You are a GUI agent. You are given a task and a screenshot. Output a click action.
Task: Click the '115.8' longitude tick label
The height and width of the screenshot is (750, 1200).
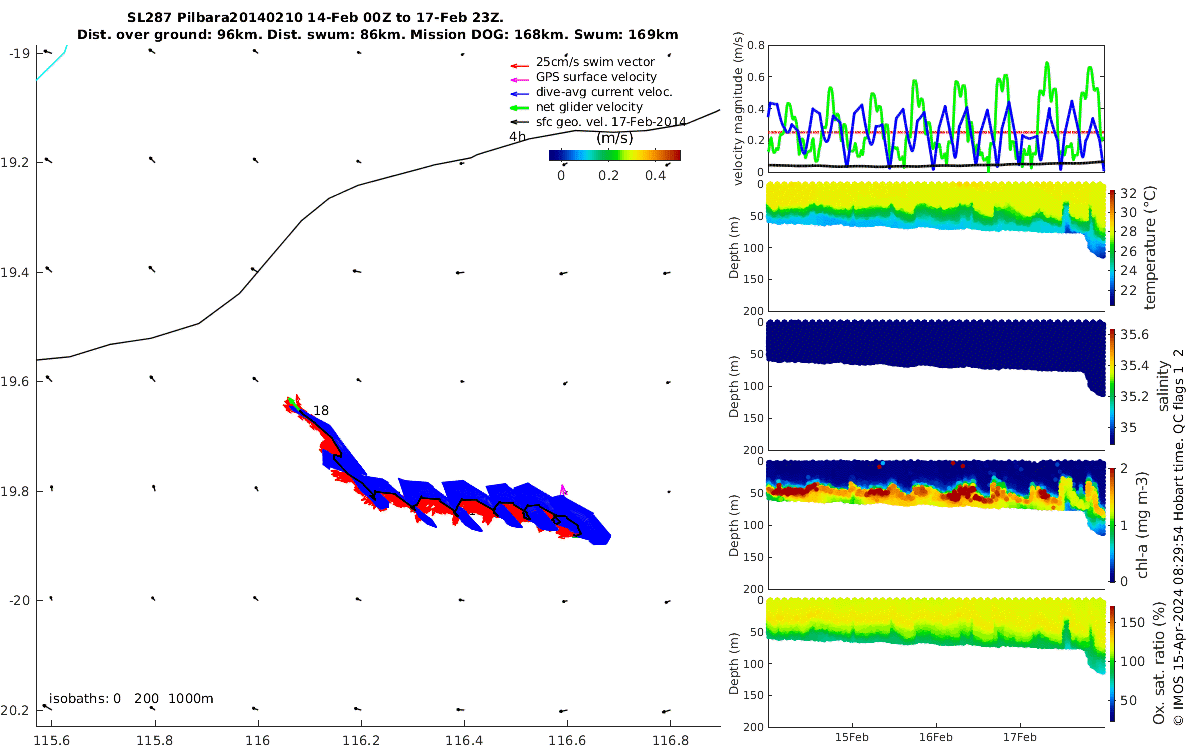coord(155,741)
